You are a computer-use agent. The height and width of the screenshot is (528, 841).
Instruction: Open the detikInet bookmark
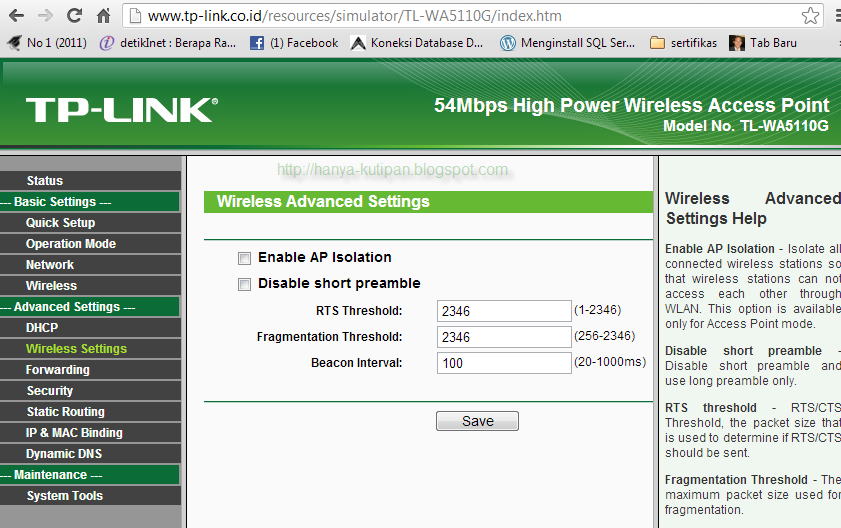168,43
